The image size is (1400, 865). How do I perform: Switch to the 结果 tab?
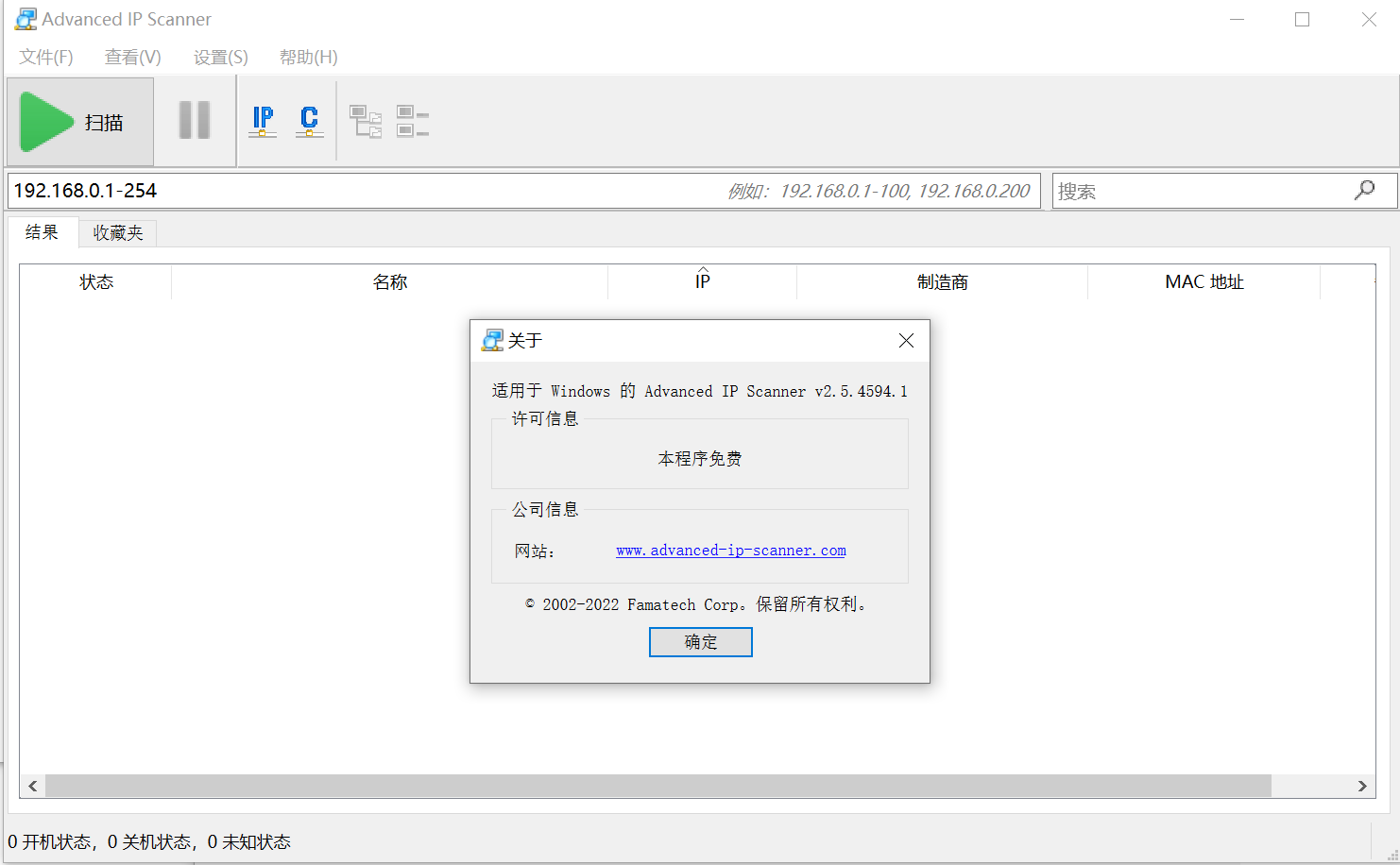(x=43, y=232)
